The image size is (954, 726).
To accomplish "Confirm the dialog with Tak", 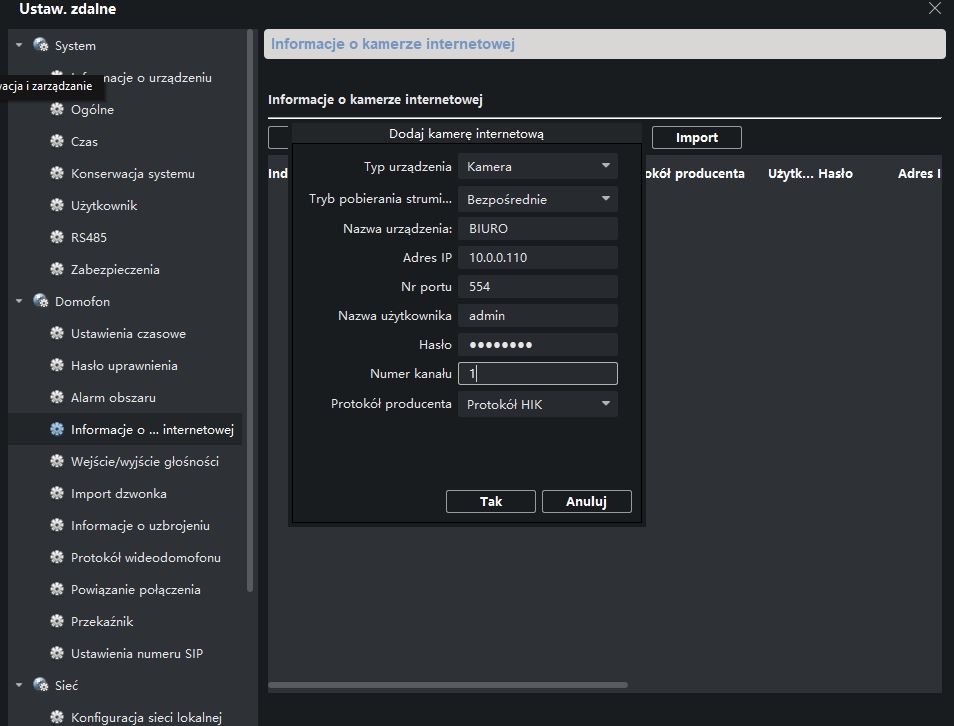I will tap(490, 502).
